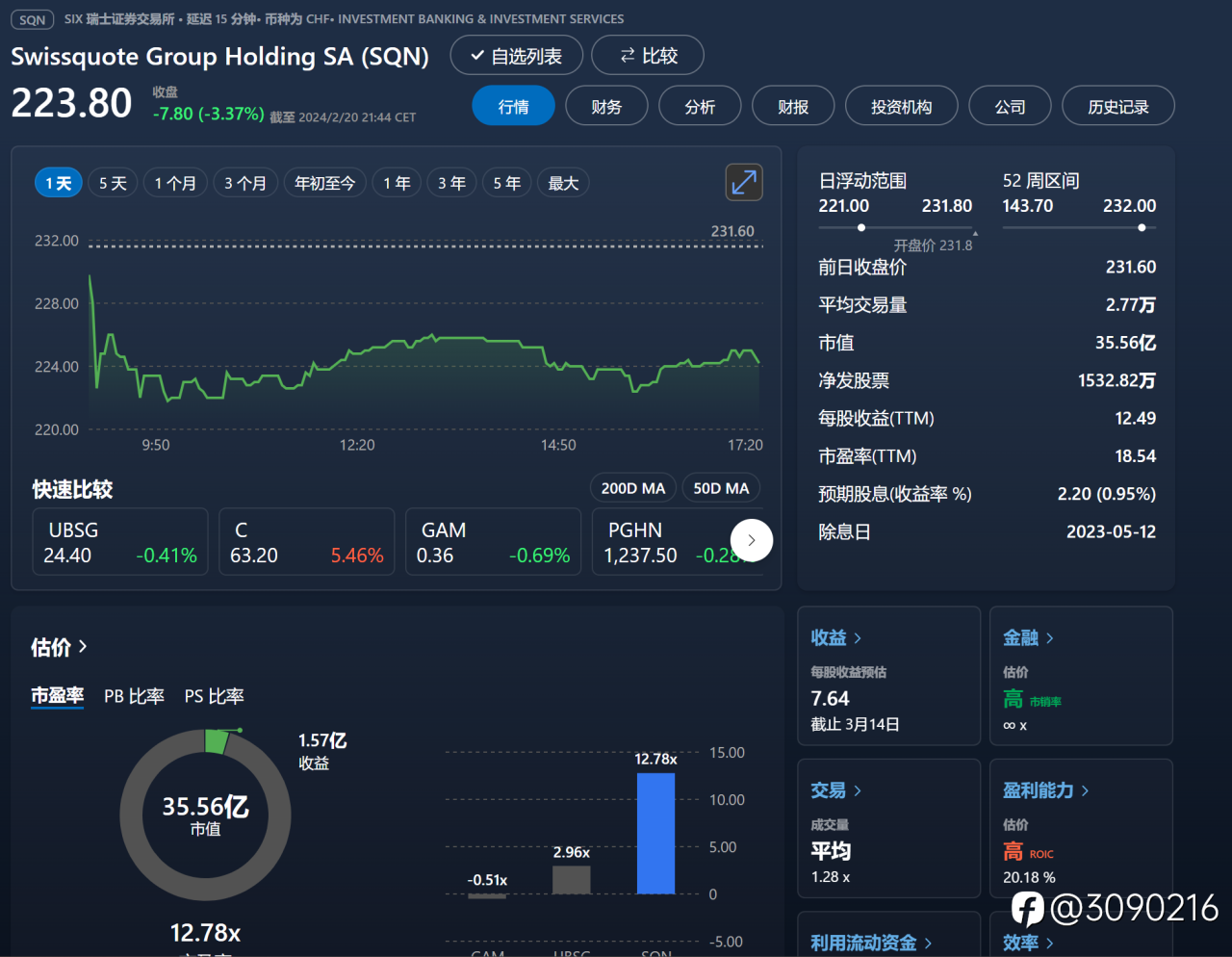Switch chart to the 1年 range
1232x957 pixels.
[x=397, y=183]
